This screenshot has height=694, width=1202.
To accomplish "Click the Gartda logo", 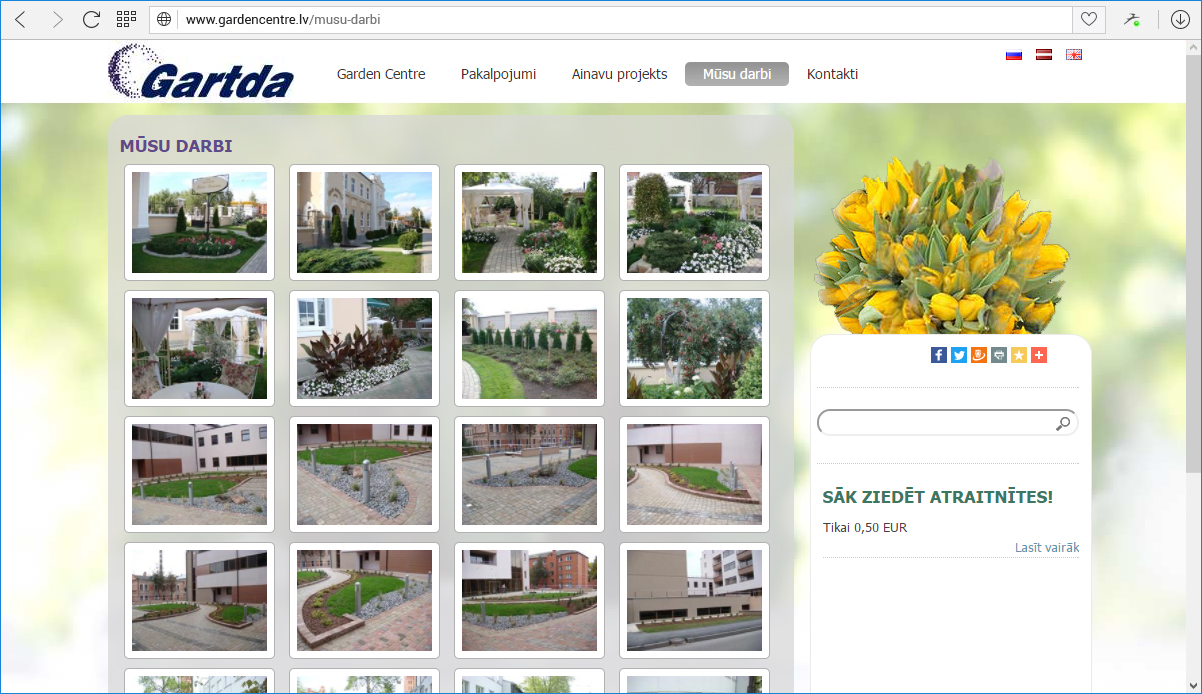I will pyautogui.click(x=200, y=72).
